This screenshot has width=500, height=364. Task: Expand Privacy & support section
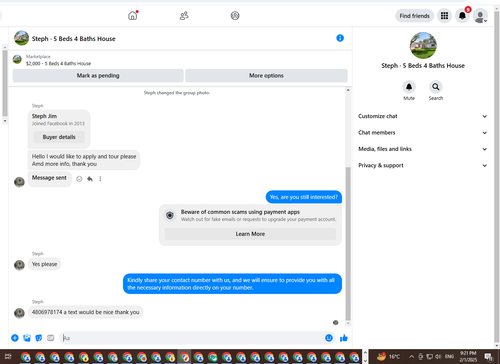pos(422,165)
